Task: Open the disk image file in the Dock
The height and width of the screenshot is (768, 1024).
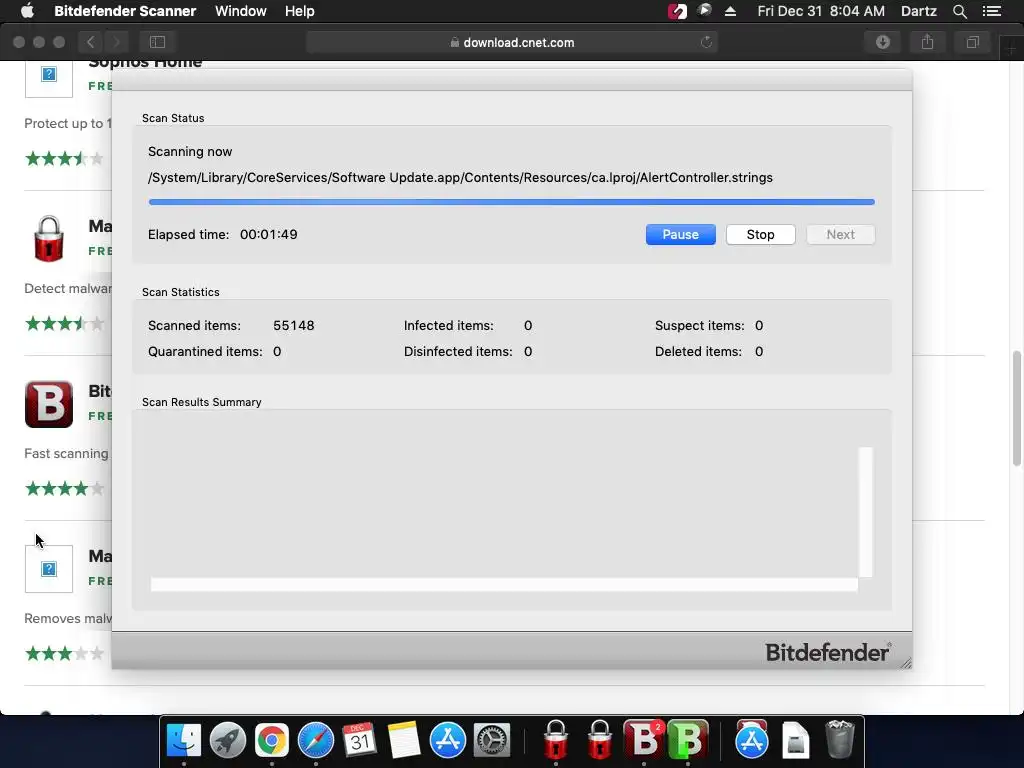Action: 795,741
